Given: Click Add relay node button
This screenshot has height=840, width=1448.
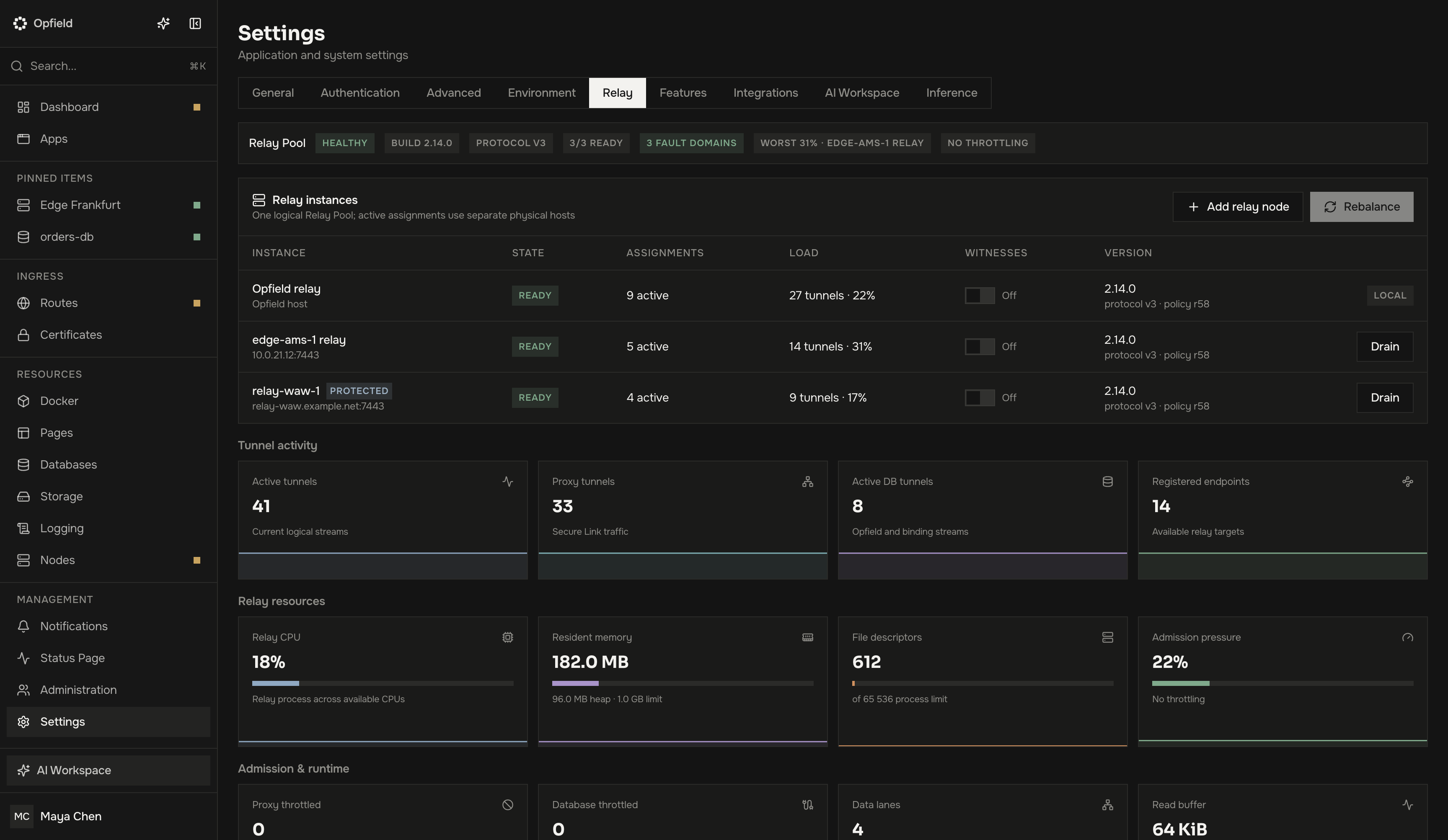Looking at the screenshot, I should point(1238,207).
